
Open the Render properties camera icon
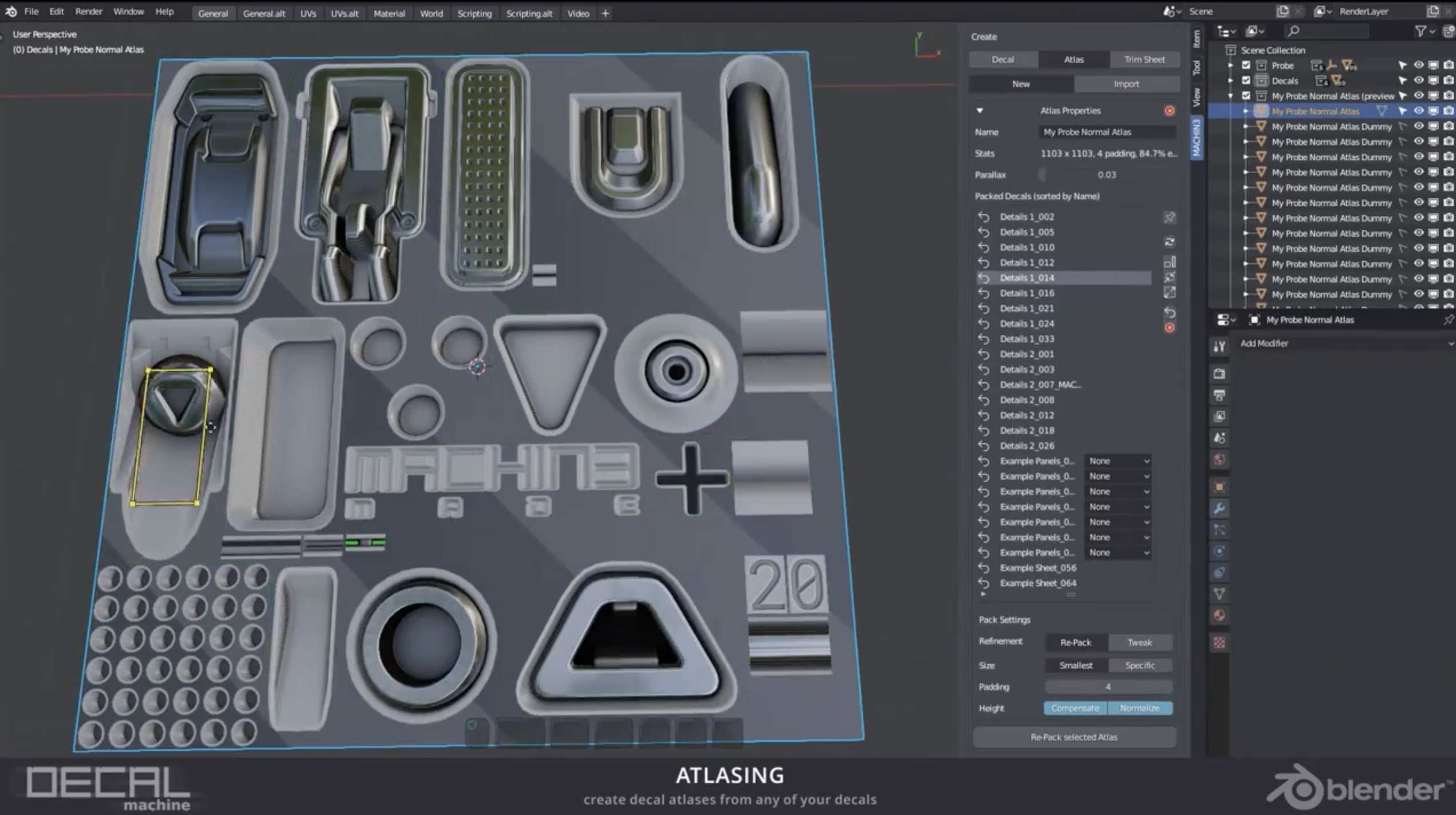[x=1219, y=374]
